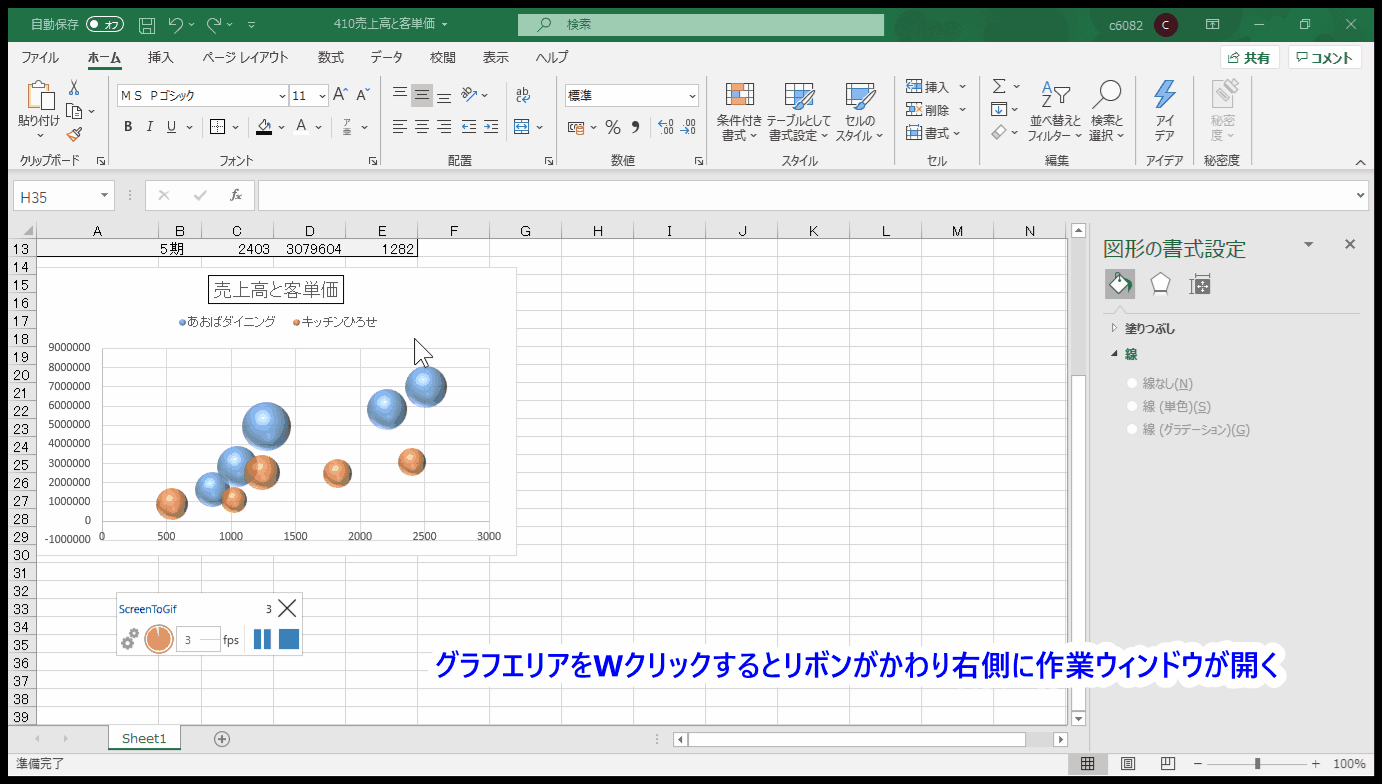Click the AutoSum sigma icon
1382x784 pixels.
[999, 87]
